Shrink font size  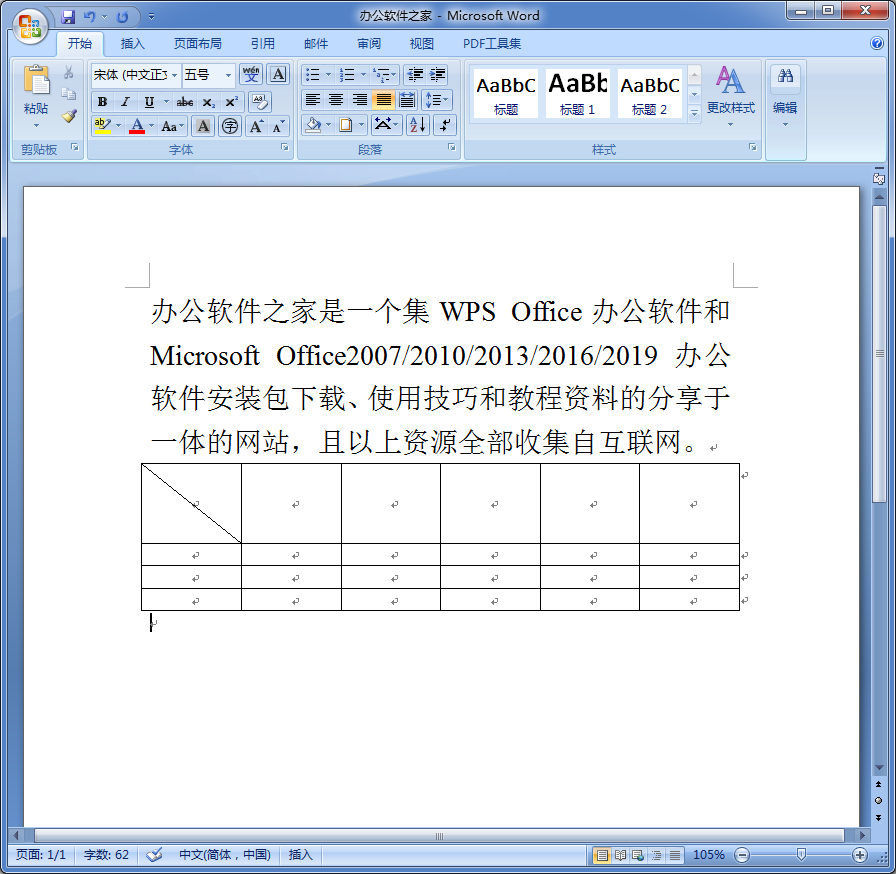(x=278, y=126)
